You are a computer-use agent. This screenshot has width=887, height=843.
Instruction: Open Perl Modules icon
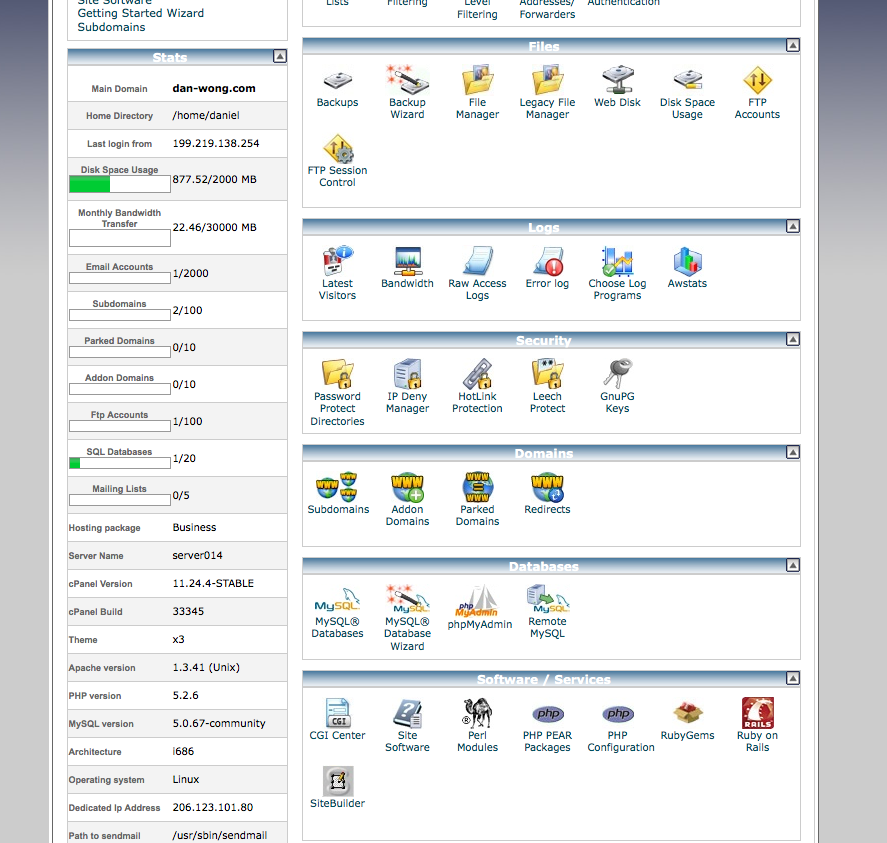(x=477, y=713)
